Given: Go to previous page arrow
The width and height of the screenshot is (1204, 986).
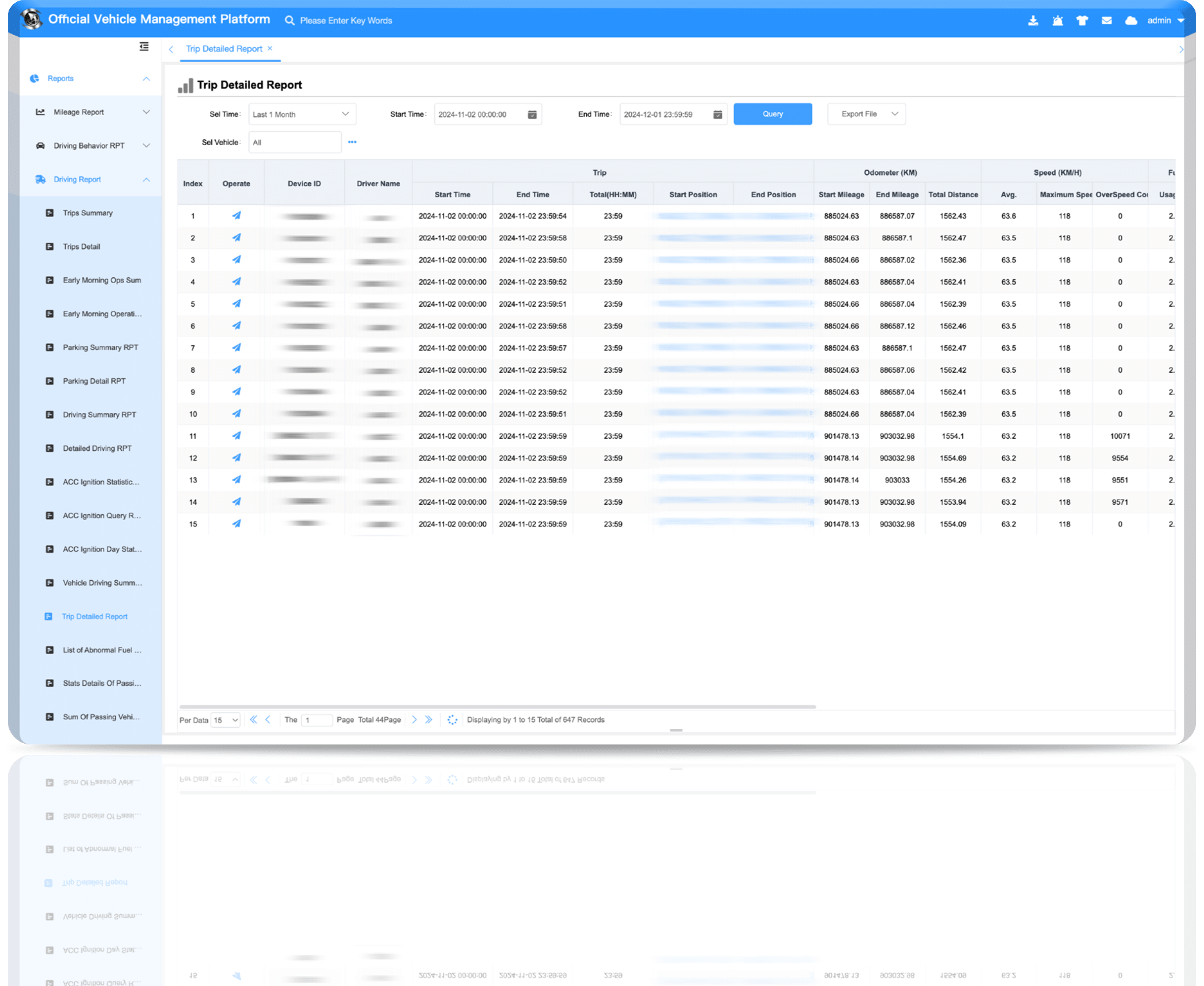Looking at the screenshot, I should click(268, 720).
